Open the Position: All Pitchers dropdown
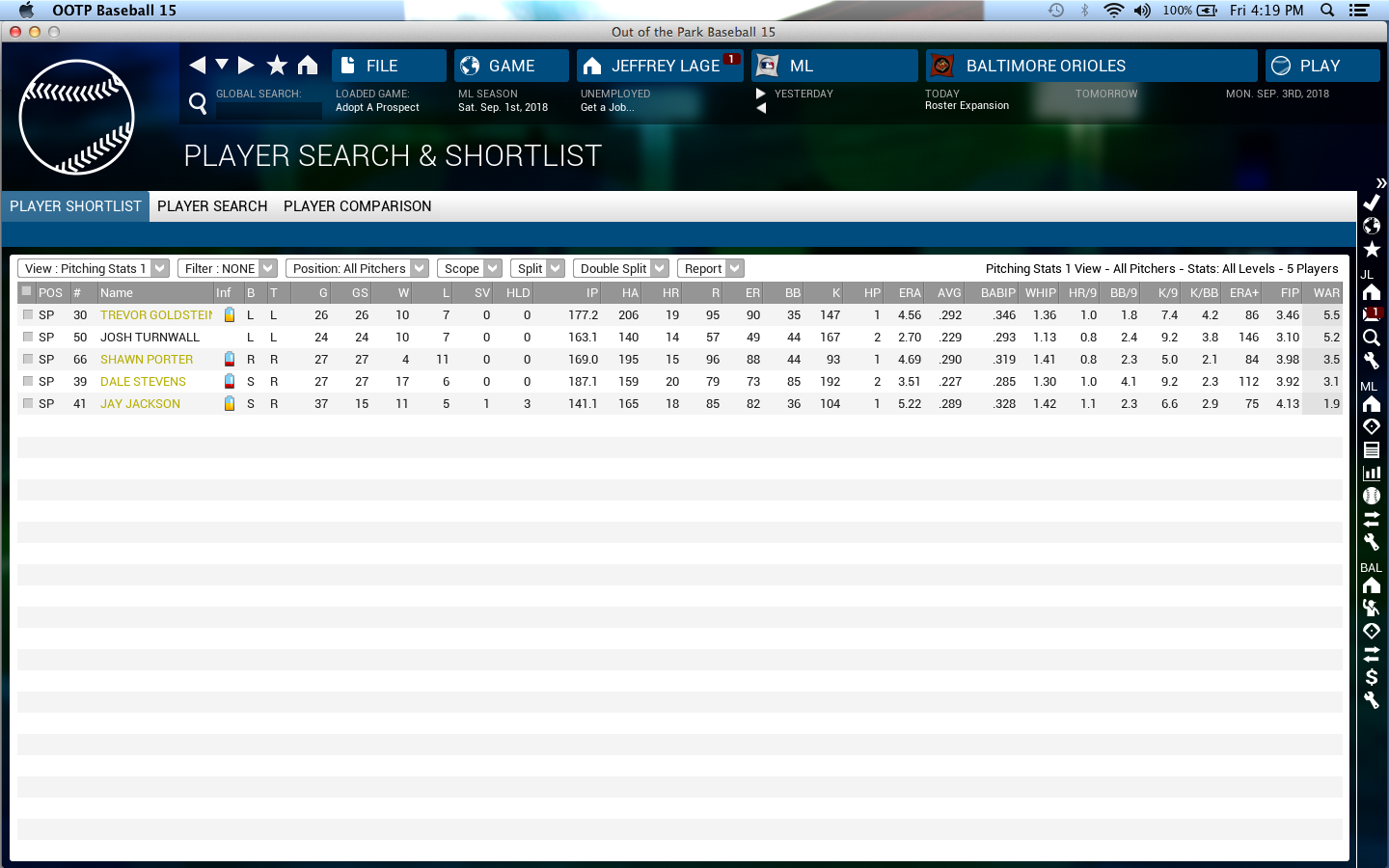The image size is (1389, 868). tap(357, 268)
